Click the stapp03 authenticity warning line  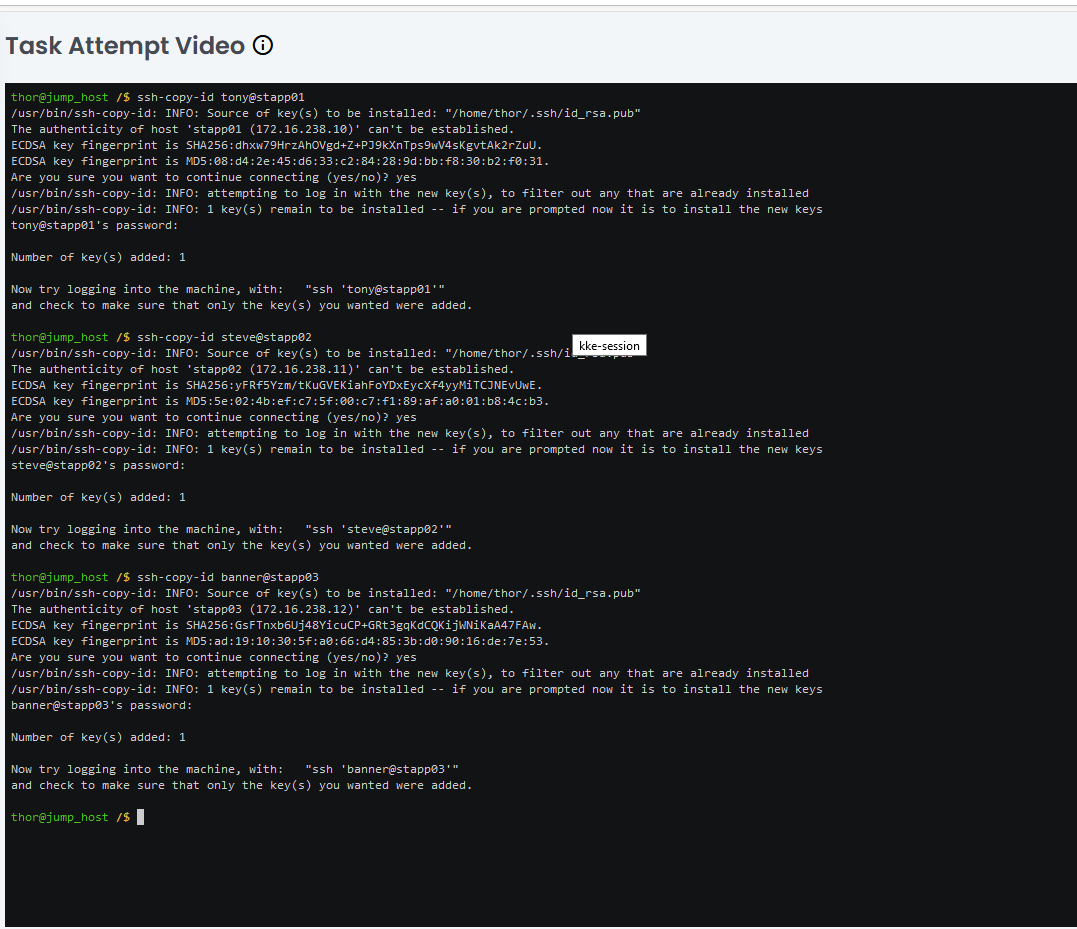click(262, 609)
